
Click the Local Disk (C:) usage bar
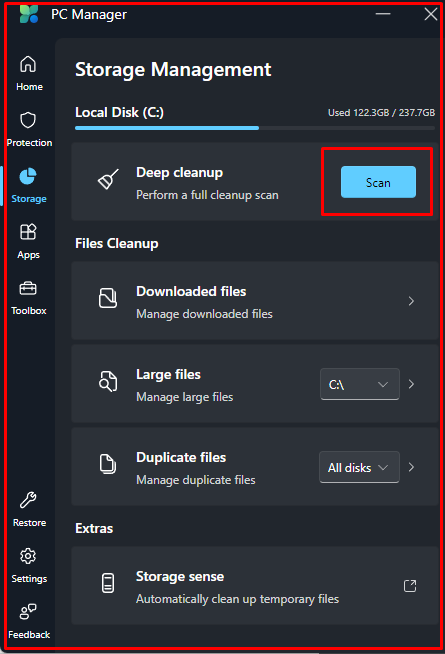coord(255,128)
